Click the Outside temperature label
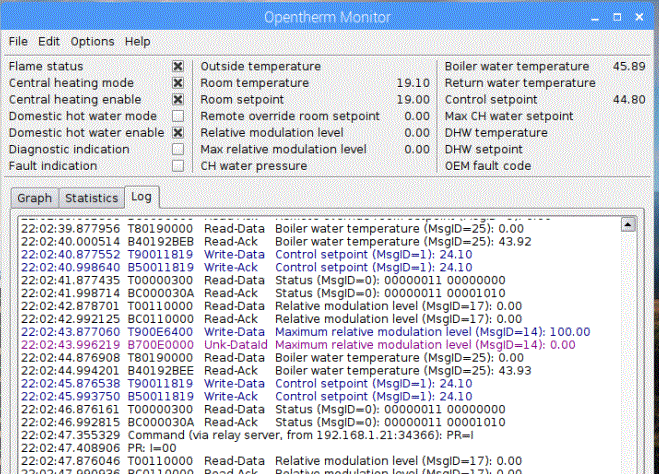Screen dimensions: 659x474 tap(261, 66)
